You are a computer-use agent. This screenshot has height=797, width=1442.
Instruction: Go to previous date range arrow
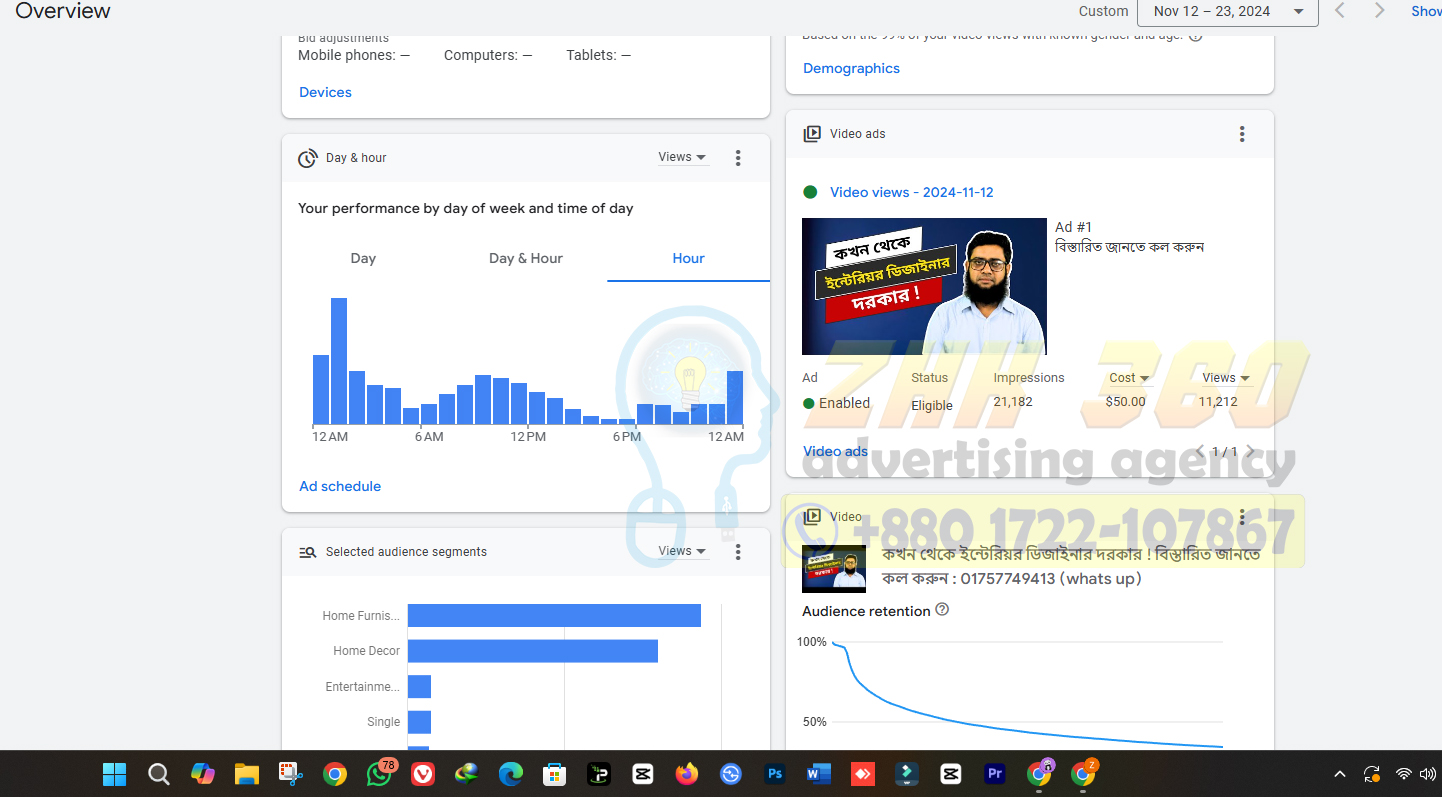(1340, 11)
